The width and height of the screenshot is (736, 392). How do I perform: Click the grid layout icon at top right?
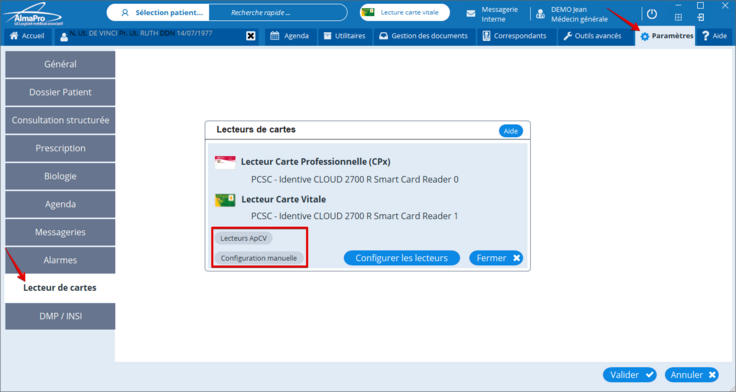(x=678, y=17)
